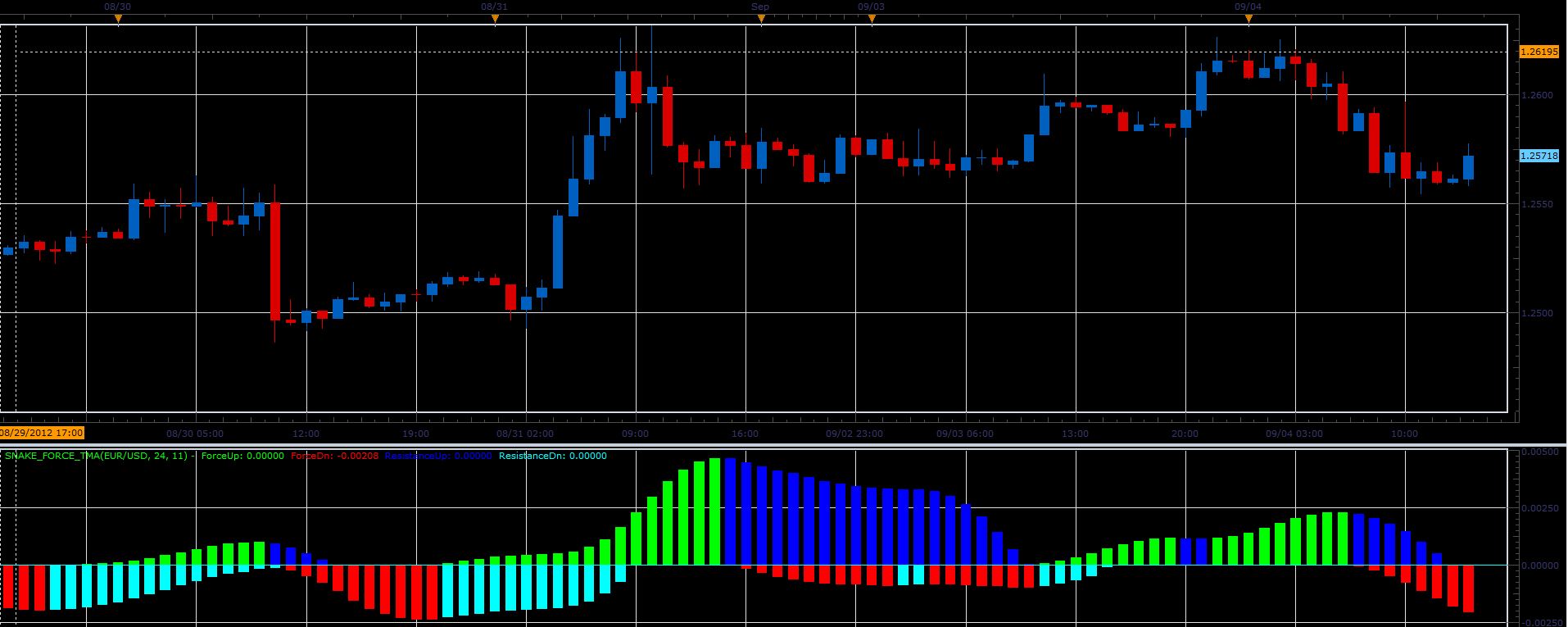
Task: Click the 1.2550 price axis value
Action: point(1536,204)
